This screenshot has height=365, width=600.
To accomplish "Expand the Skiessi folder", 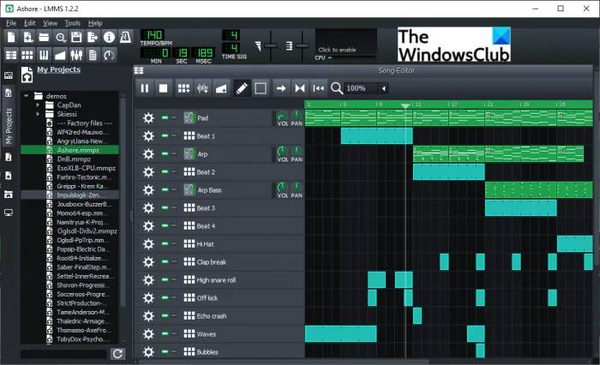I will pyautogui.click(x=38, y=114).
